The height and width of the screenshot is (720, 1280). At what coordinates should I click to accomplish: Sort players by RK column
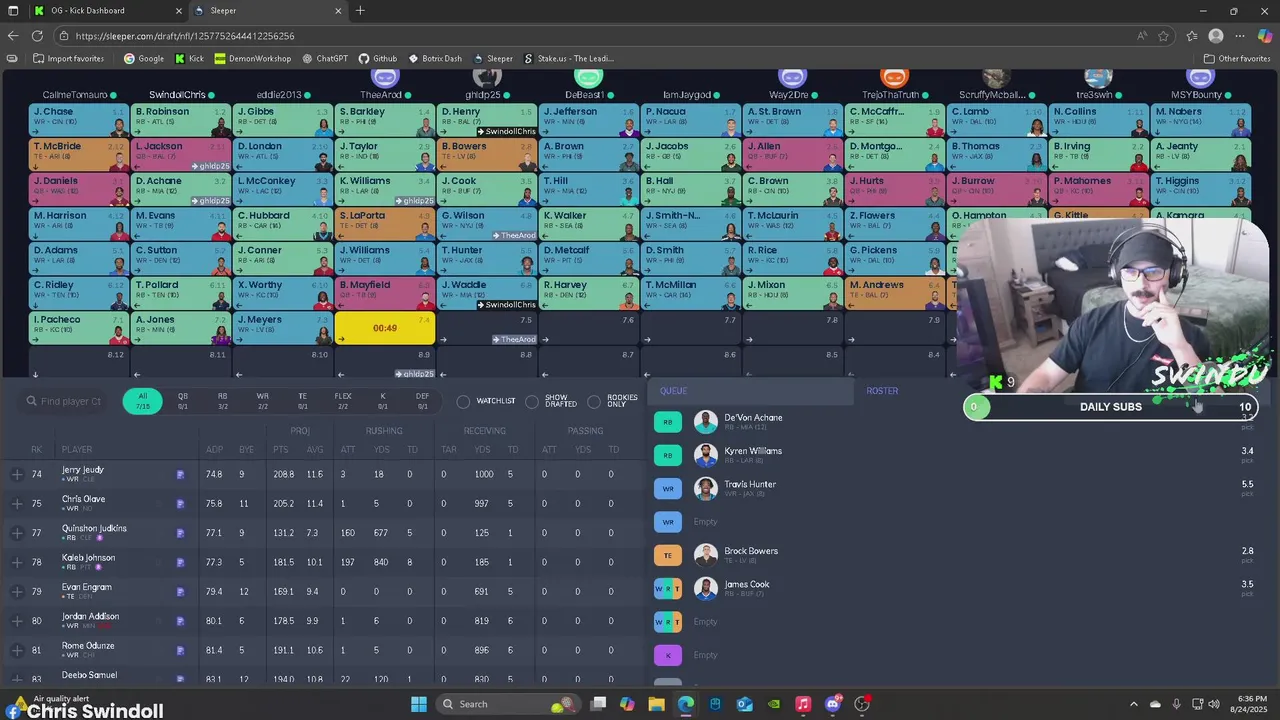(37, 449)
